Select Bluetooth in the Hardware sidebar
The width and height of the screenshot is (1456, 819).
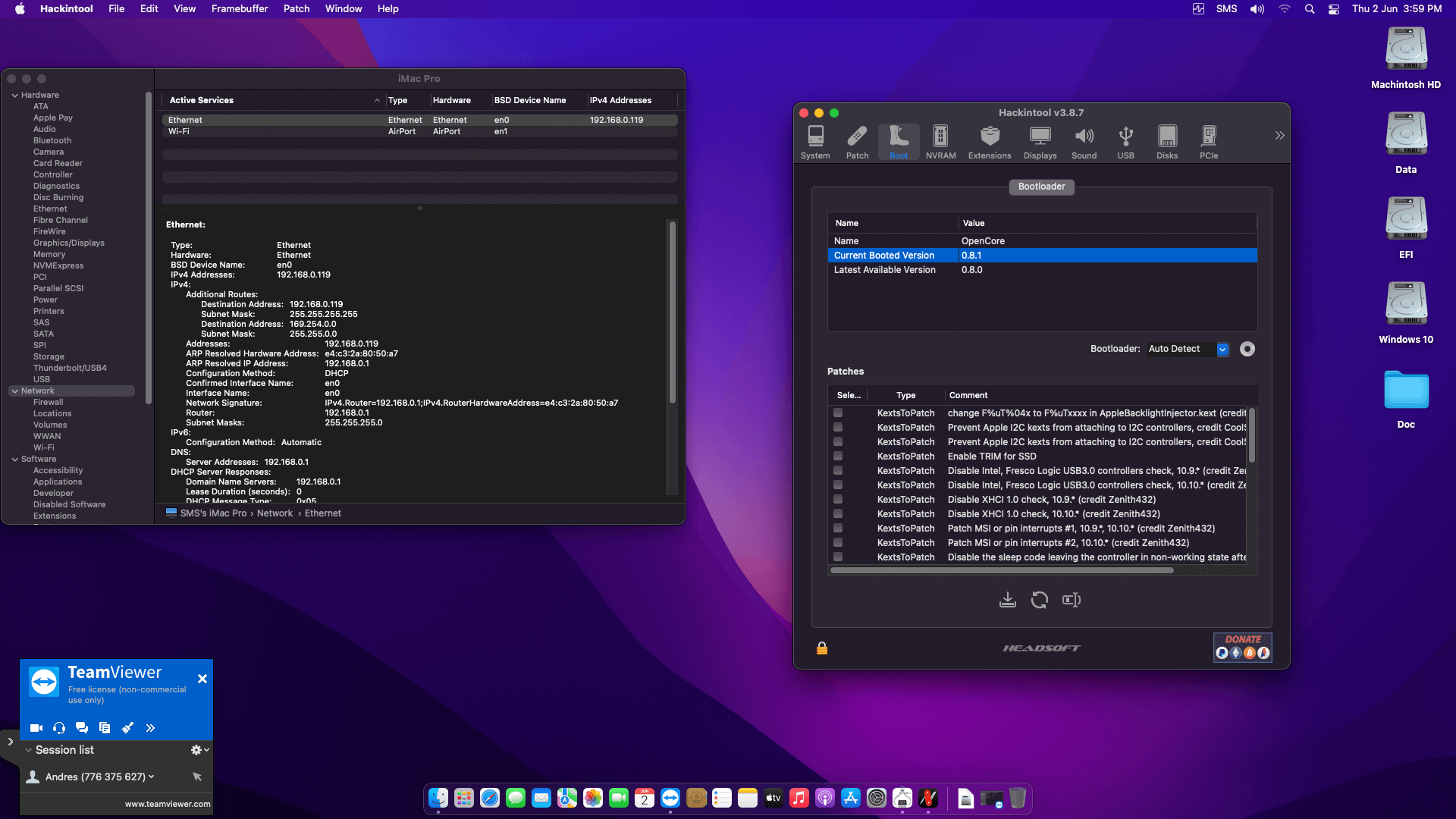coord(52,141)
